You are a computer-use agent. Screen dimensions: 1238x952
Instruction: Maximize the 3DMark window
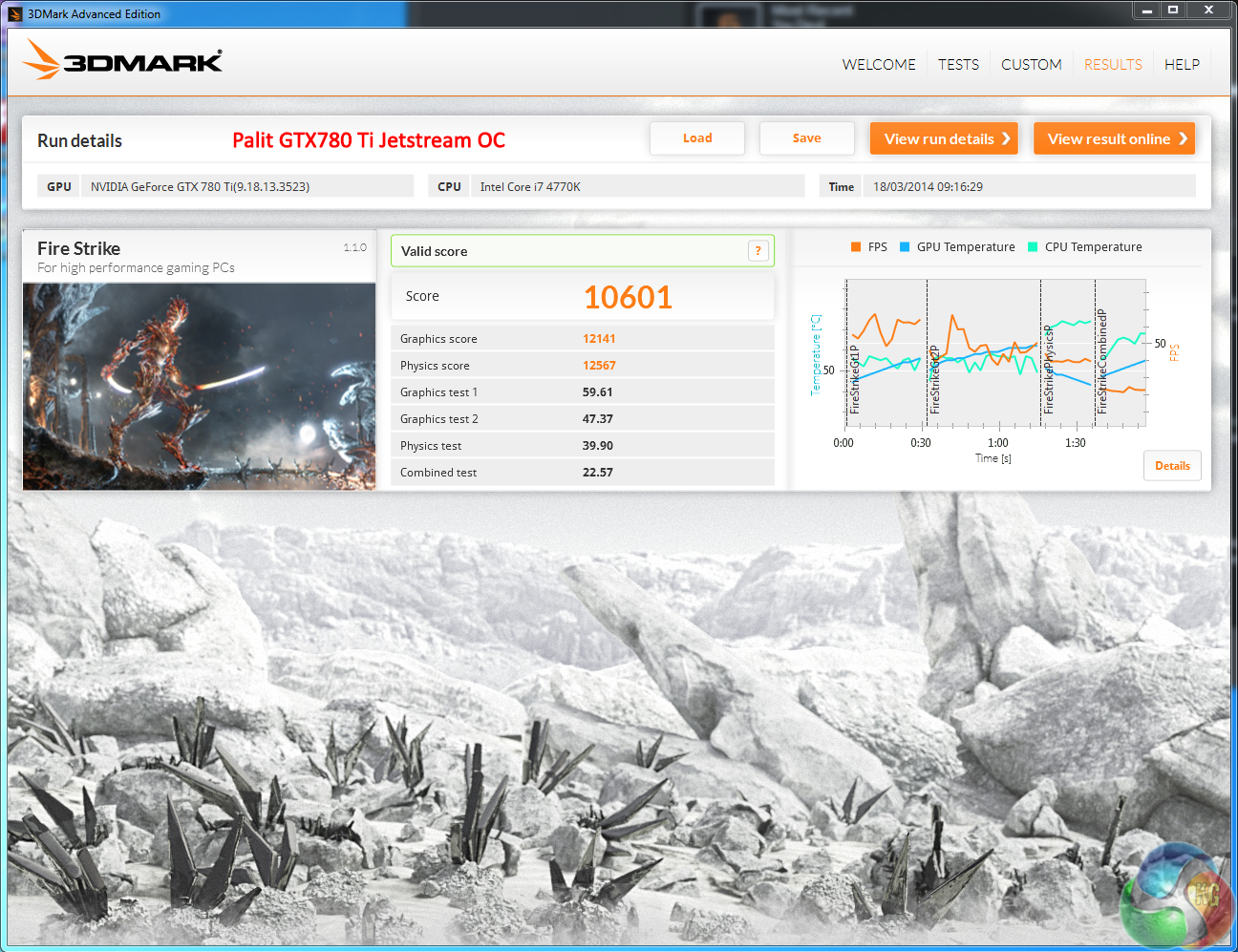(x=1173, y=10)
